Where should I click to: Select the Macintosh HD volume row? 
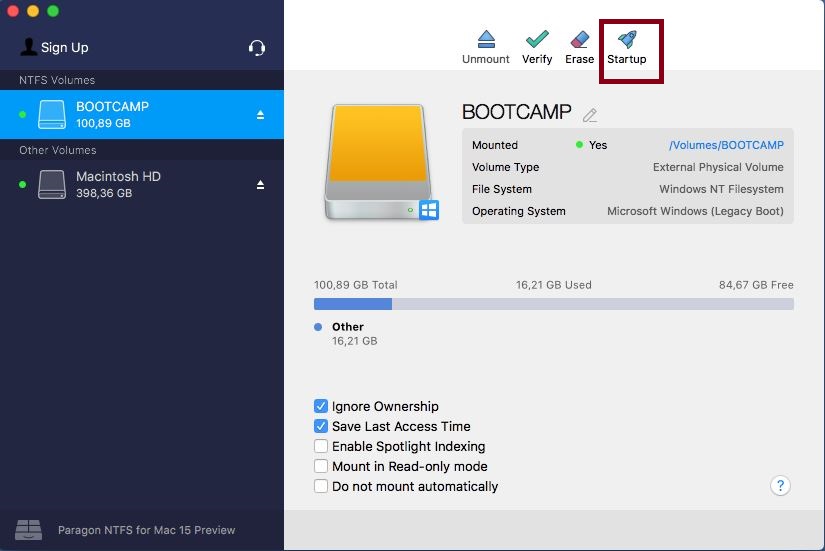click(142, 185)
